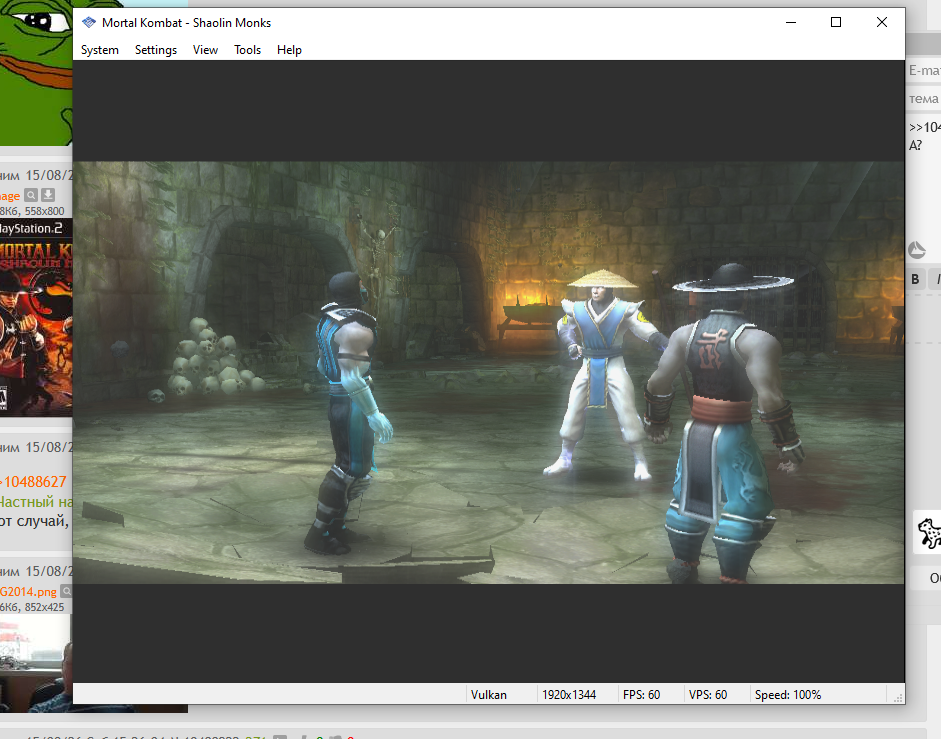The image size is (941, 739).
Task: Click the magnifier icon beside 558x800 image link
Action: [31, 195]
